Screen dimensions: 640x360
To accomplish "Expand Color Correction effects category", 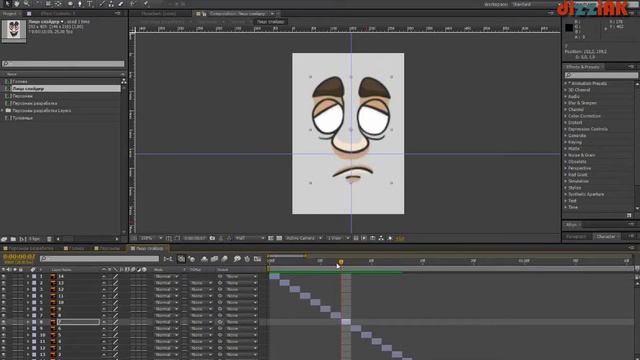I will click(x=566, y=116).
